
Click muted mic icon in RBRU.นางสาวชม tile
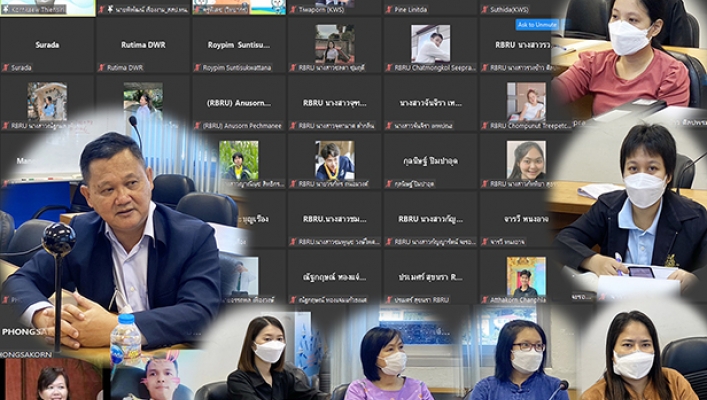294,242
